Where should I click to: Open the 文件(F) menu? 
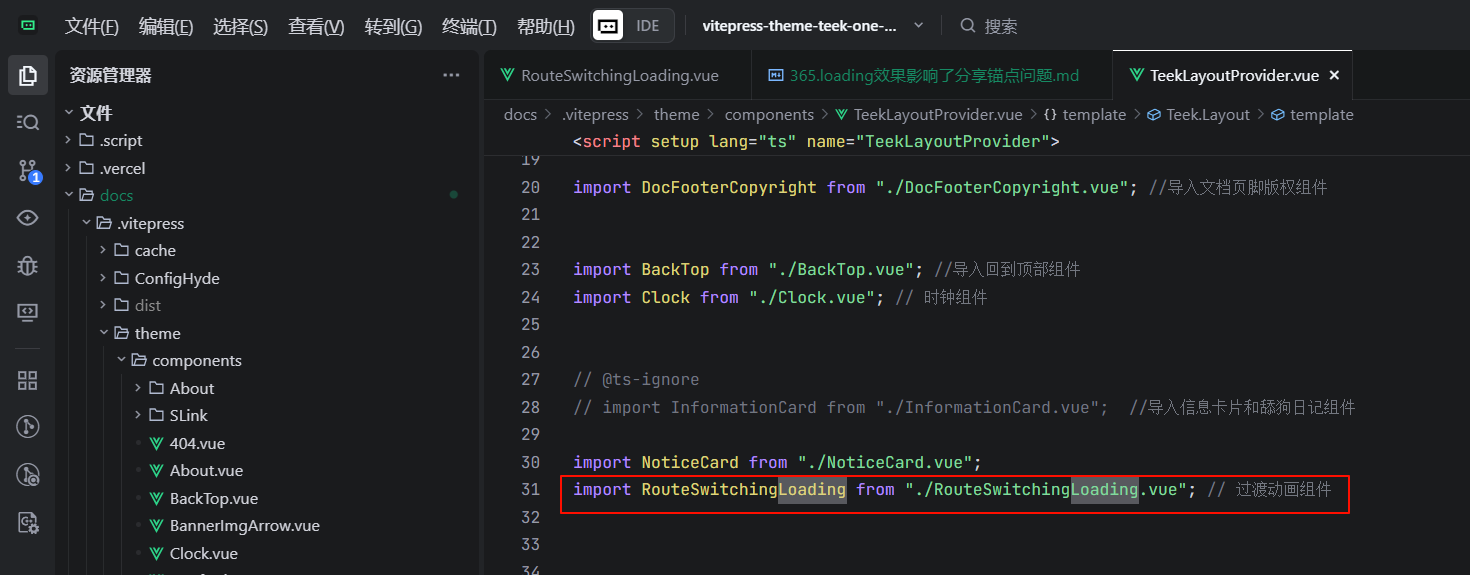pyautogui.click(x=92, y=26)
